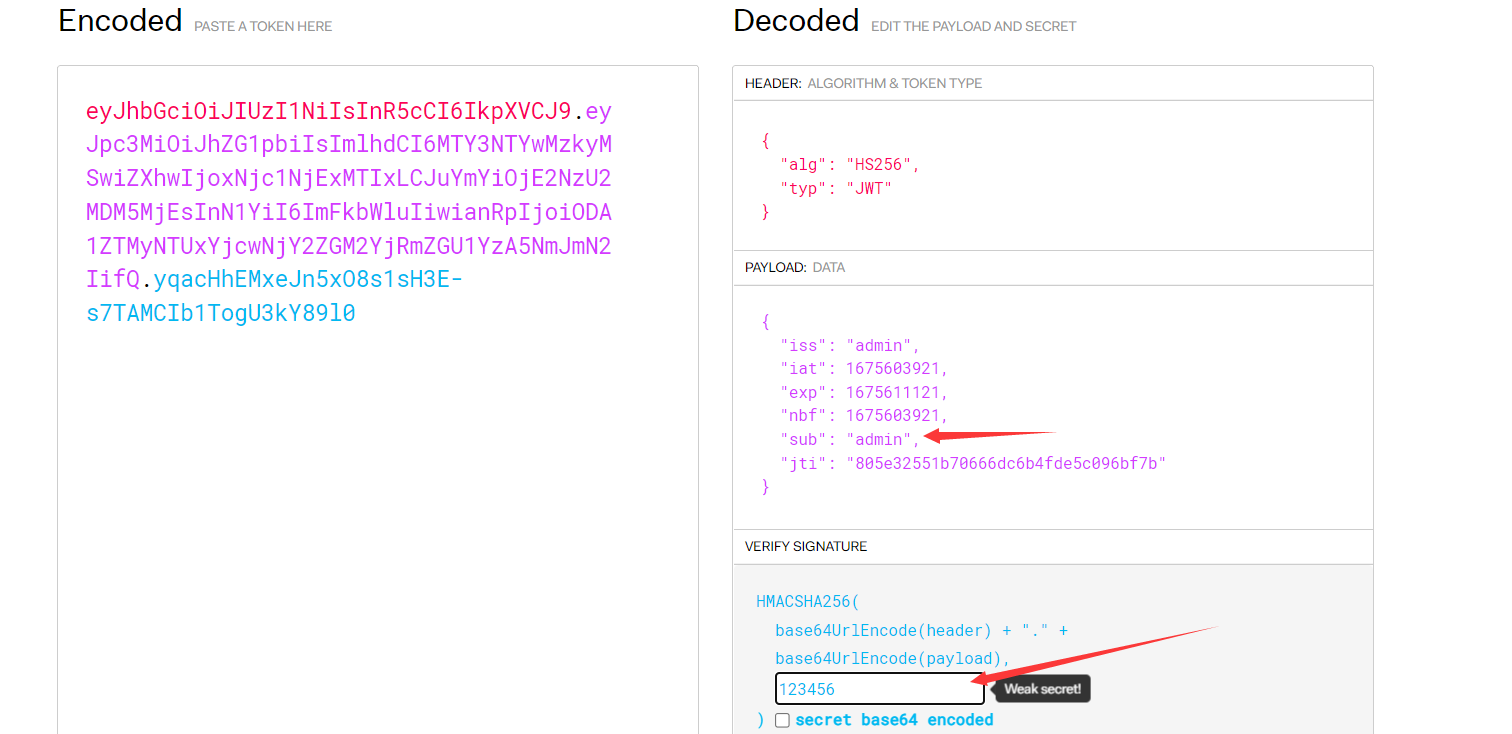Click the "nbf" payload line
This screenshot has width=1512, height=734.
point(863,416)
